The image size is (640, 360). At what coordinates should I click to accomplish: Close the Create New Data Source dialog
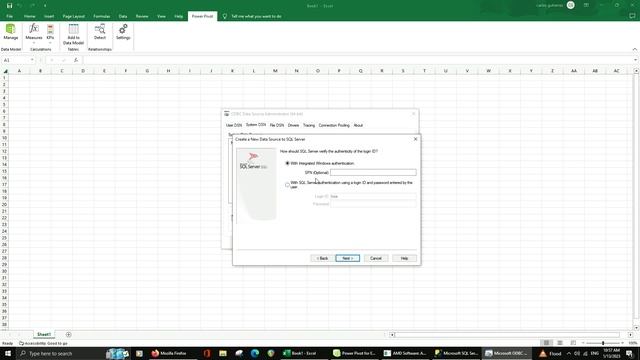point(416,139)
